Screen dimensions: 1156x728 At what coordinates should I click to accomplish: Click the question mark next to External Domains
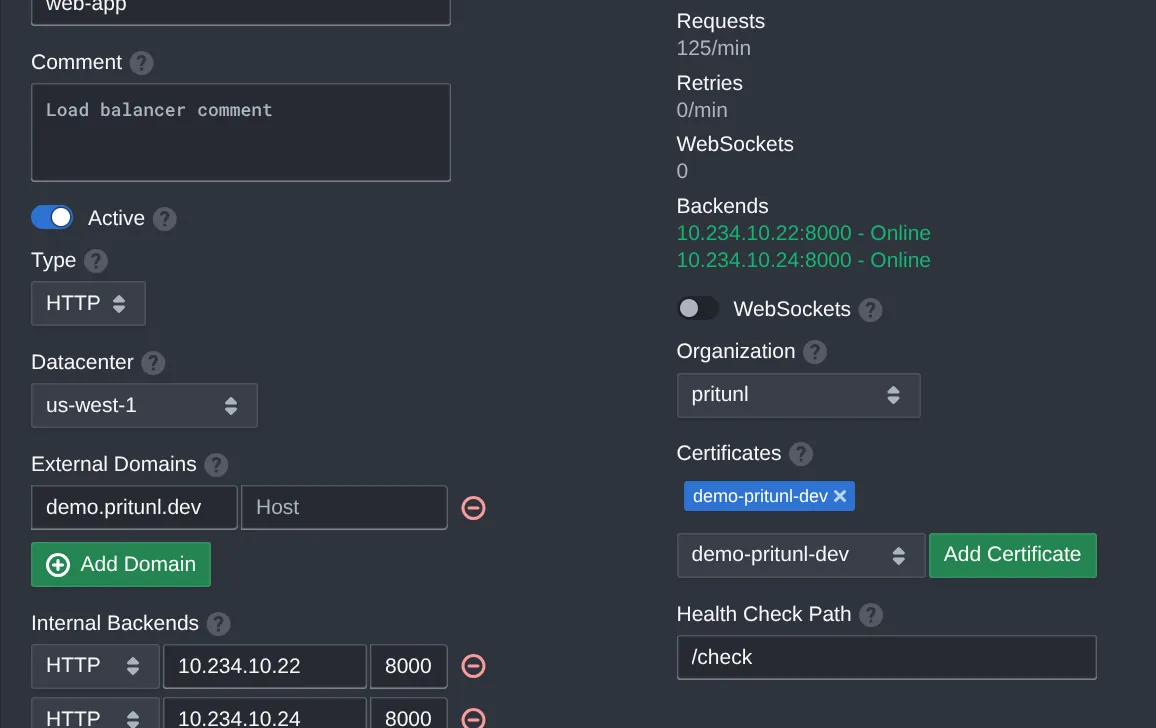click(x=216, y=464)
